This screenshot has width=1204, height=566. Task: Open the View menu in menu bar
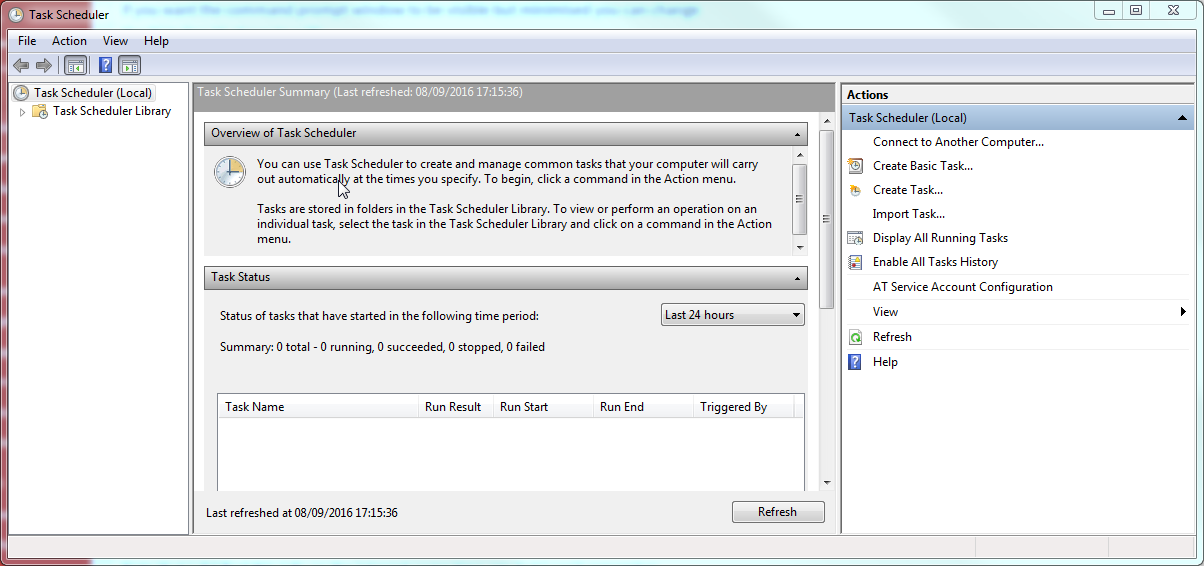(x=115, y=41)
